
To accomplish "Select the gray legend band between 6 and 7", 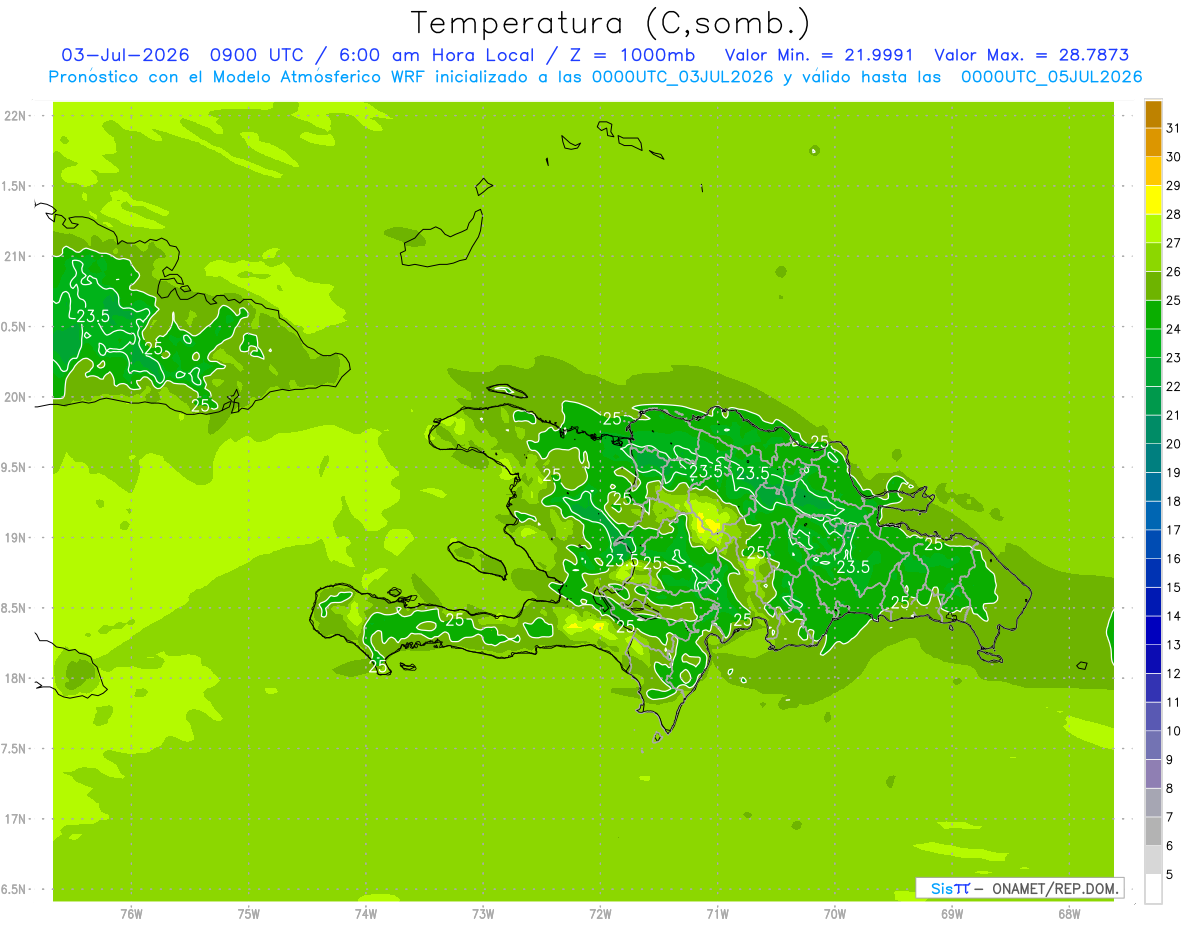I will [1153, 831].
